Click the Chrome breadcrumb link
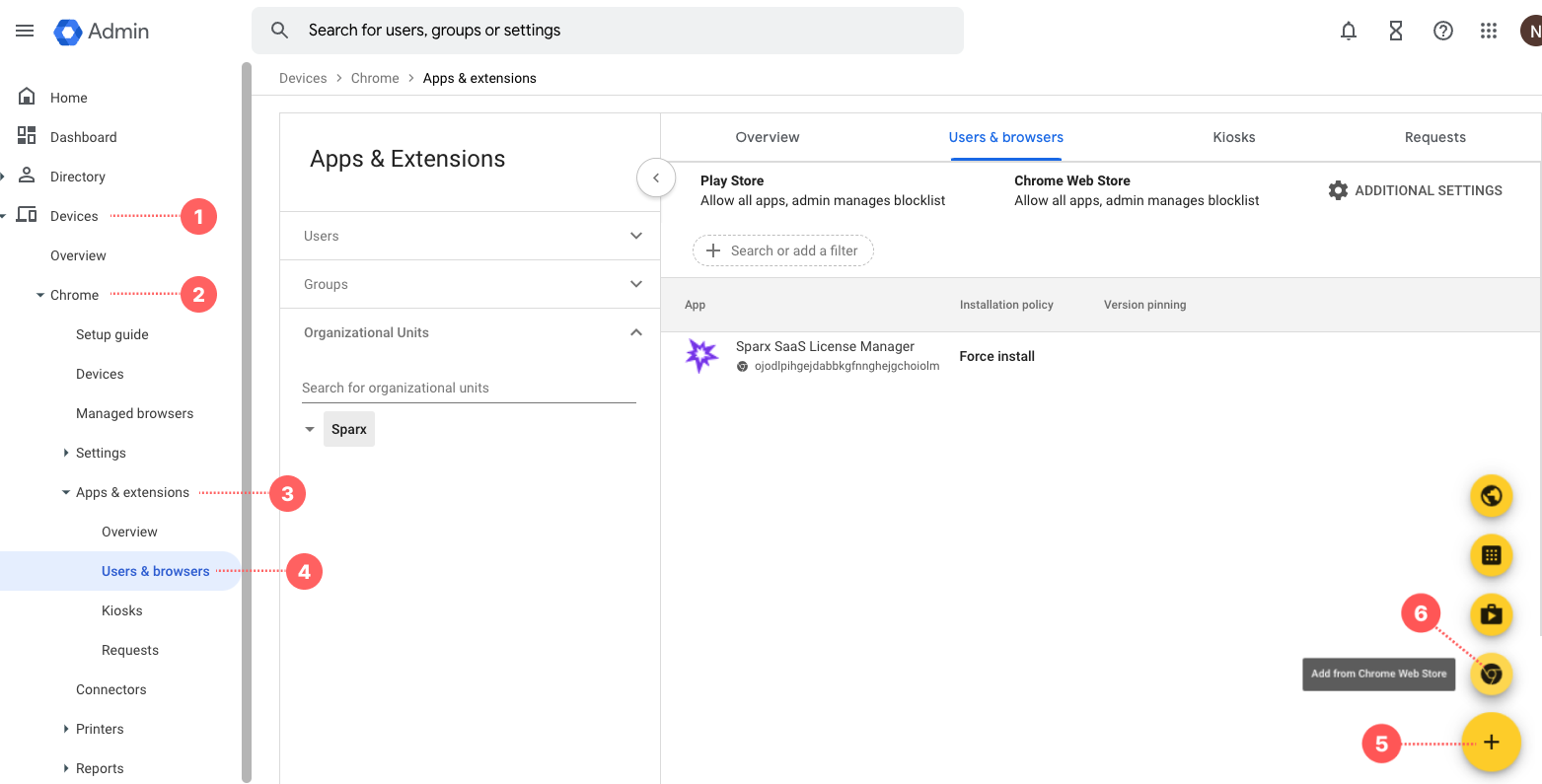The height and width of the screenshot is (784, 1542). 375,78
